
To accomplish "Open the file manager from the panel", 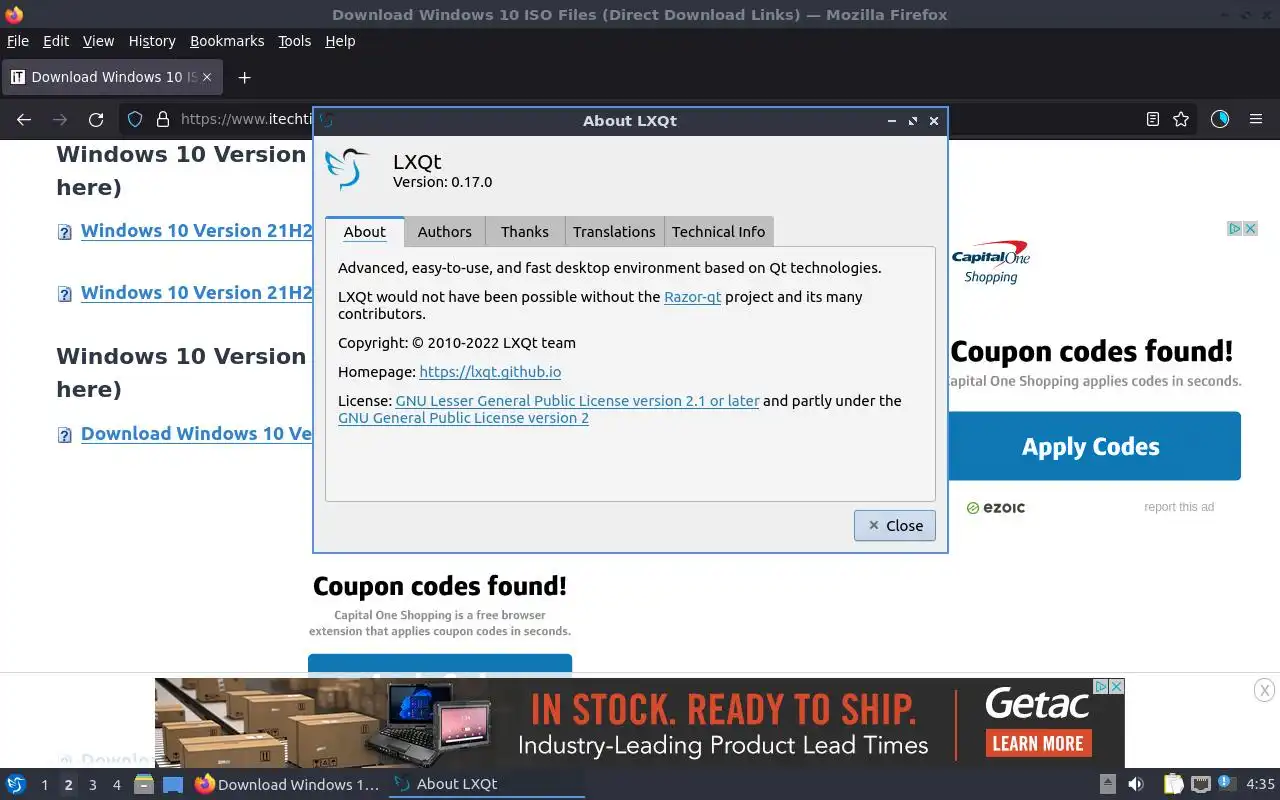I will tap(143, 784).
